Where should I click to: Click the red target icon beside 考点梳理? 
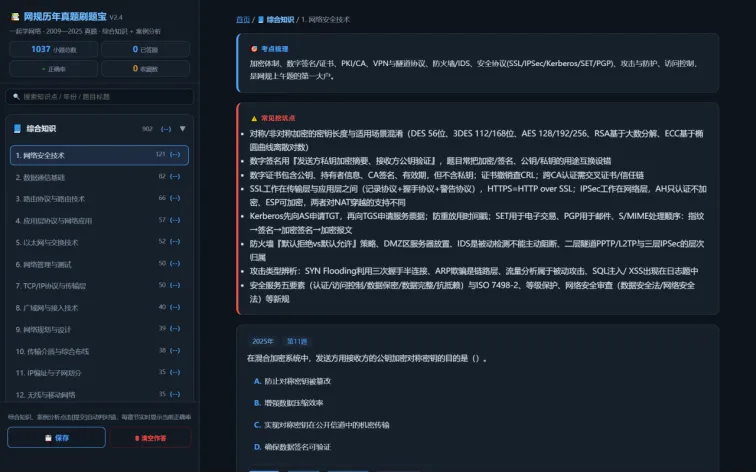tap(254, 49)
